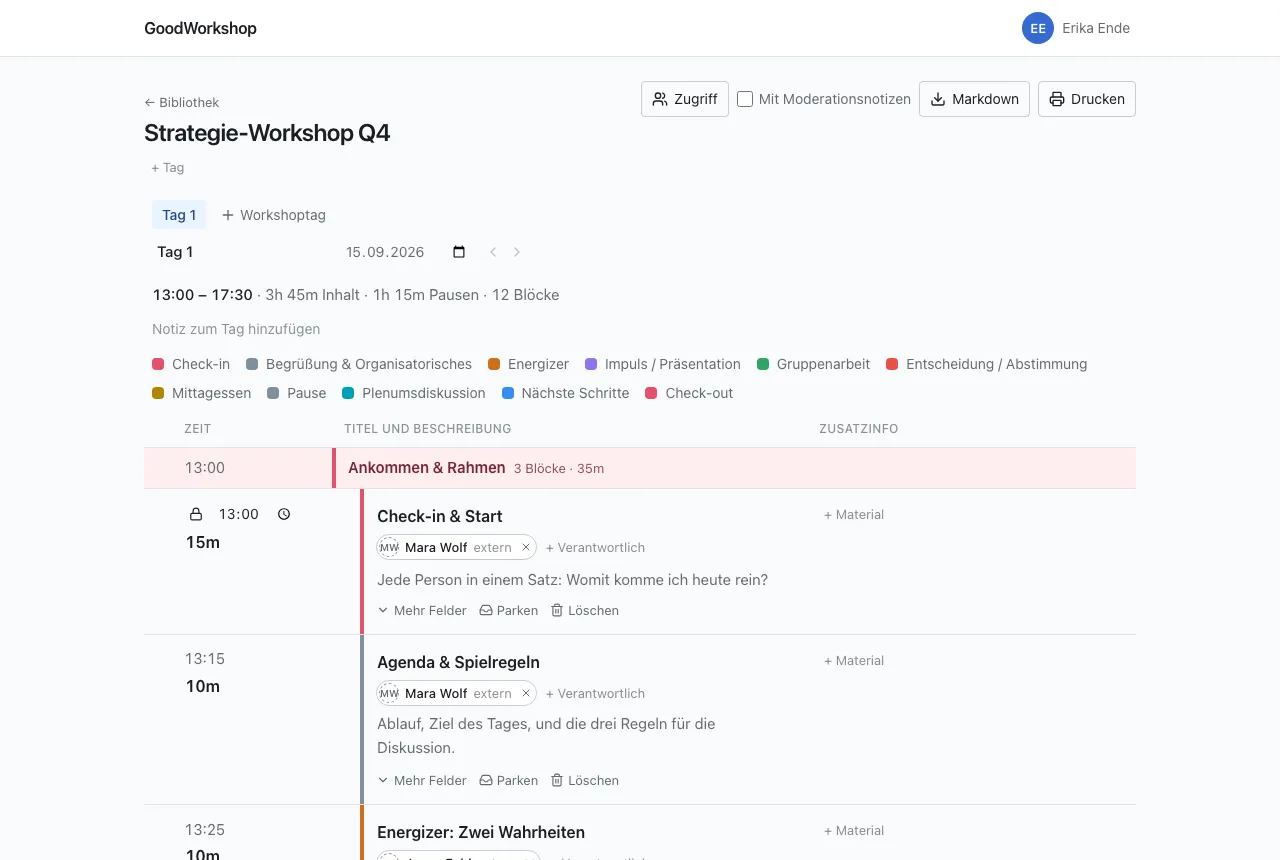Enable the Mit Moderationsnotizen checkbox
1280x860 pixels.
click(x=745, y=99)
